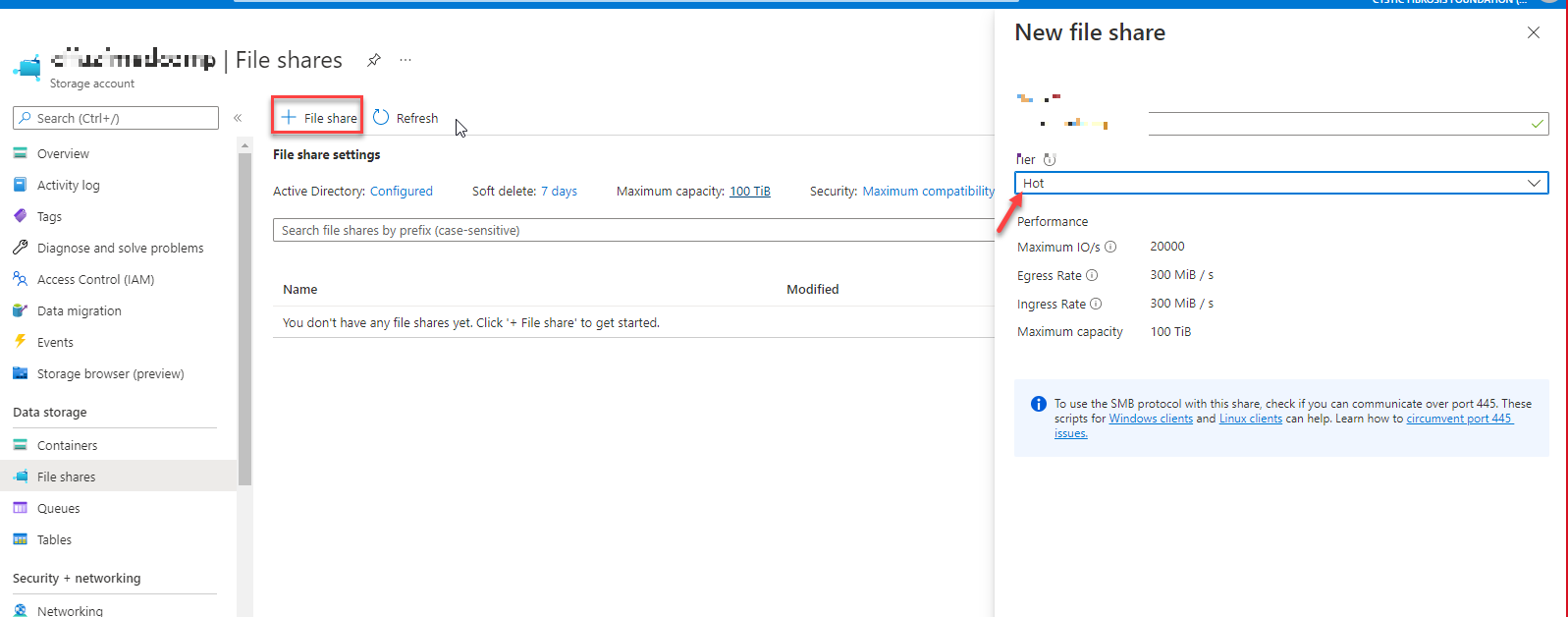Open the more options ellipsis menu

[406, 60]
